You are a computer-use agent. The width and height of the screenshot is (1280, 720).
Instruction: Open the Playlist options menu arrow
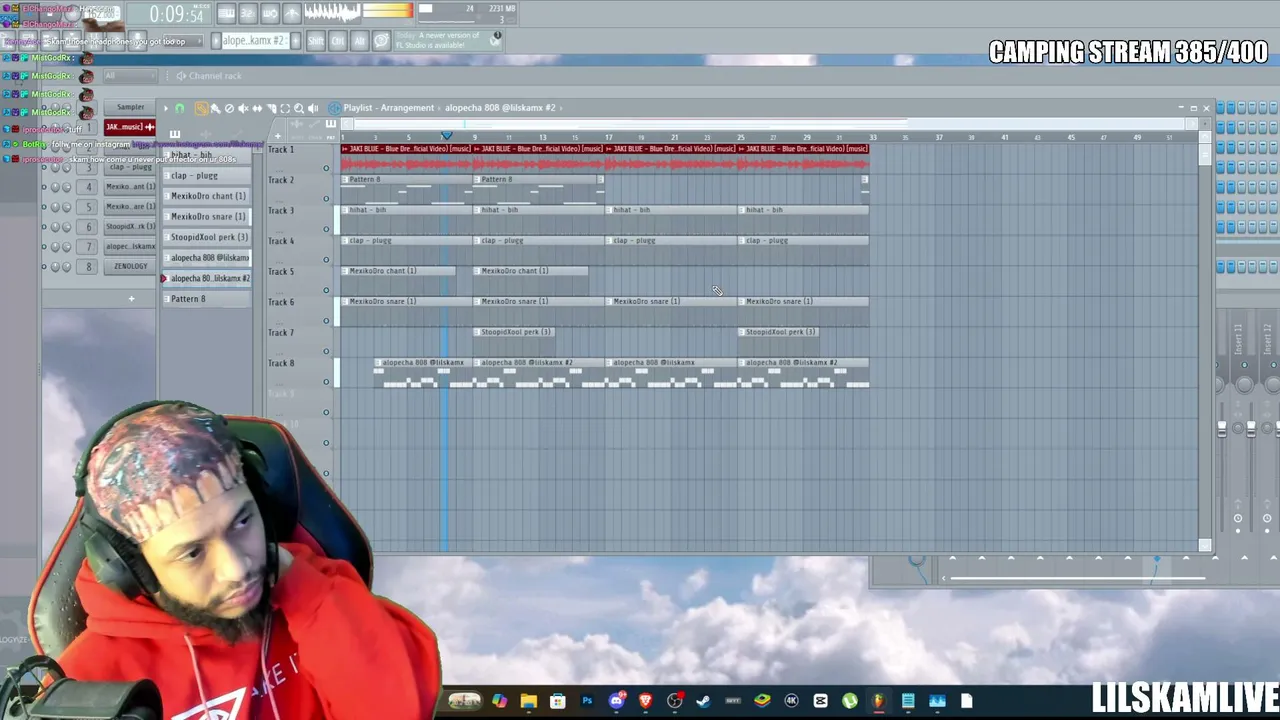point(166,108)
